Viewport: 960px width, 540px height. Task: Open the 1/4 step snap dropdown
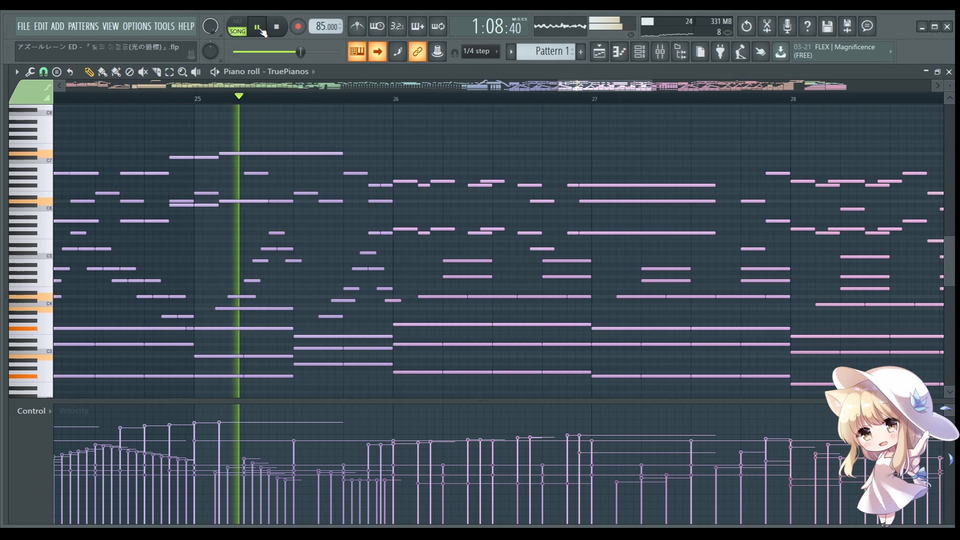tap(480, 51)
